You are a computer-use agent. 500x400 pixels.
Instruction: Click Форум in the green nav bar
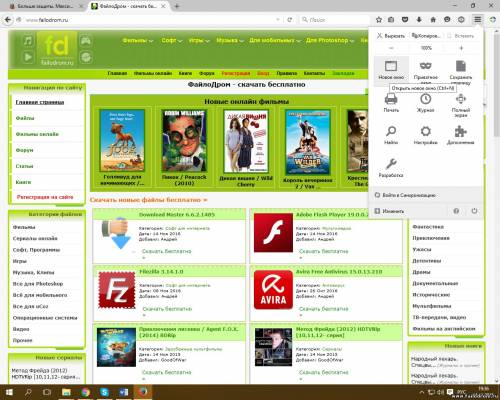[x=207, y=73]
